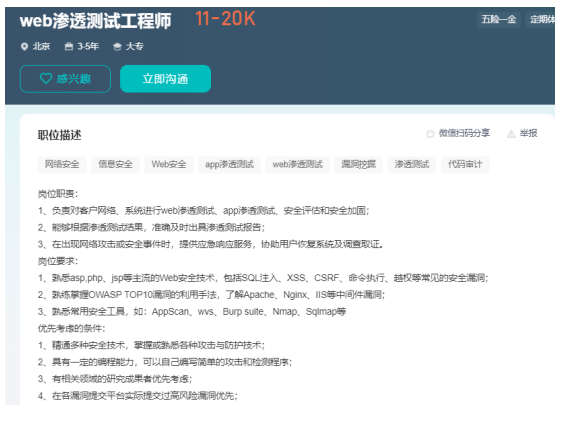The height and width of the screenshot is (445, 569).
Task: Open 微信扫码分享 link
Action: (464, 133)
